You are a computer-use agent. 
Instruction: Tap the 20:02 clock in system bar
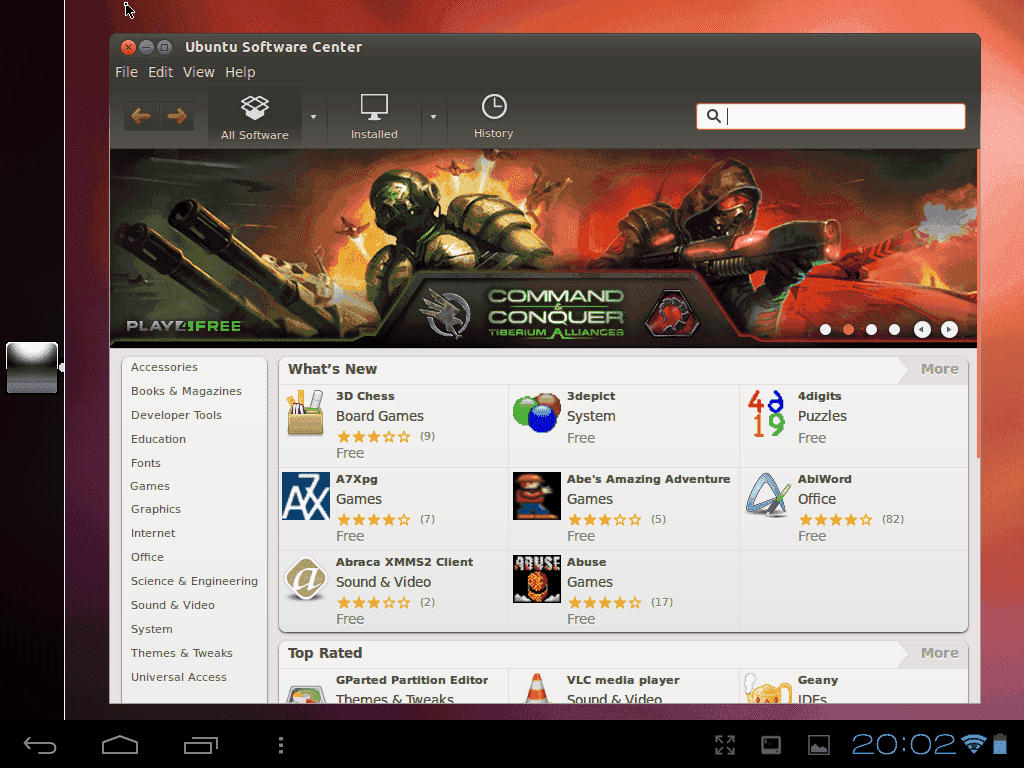pos(904,744)
